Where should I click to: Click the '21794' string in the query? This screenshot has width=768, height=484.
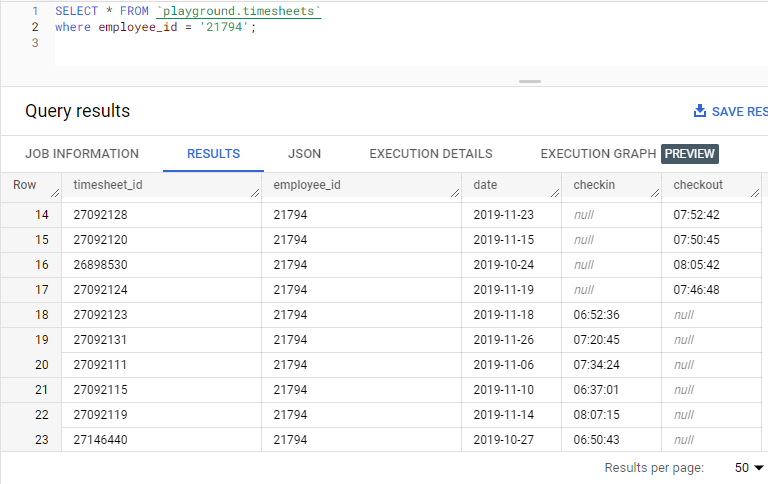pyautogui.click(x=224, y=27)
